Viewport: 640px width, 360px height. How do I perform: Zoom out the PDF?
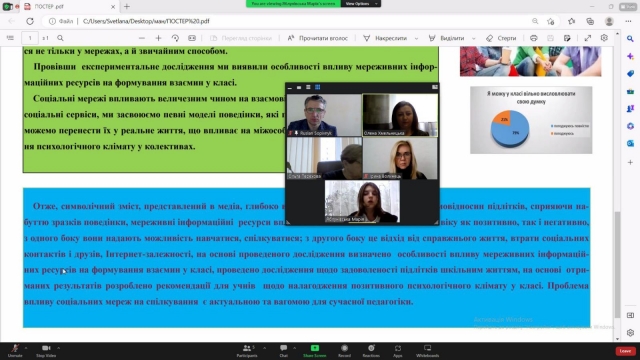click(x=142, y=38)
